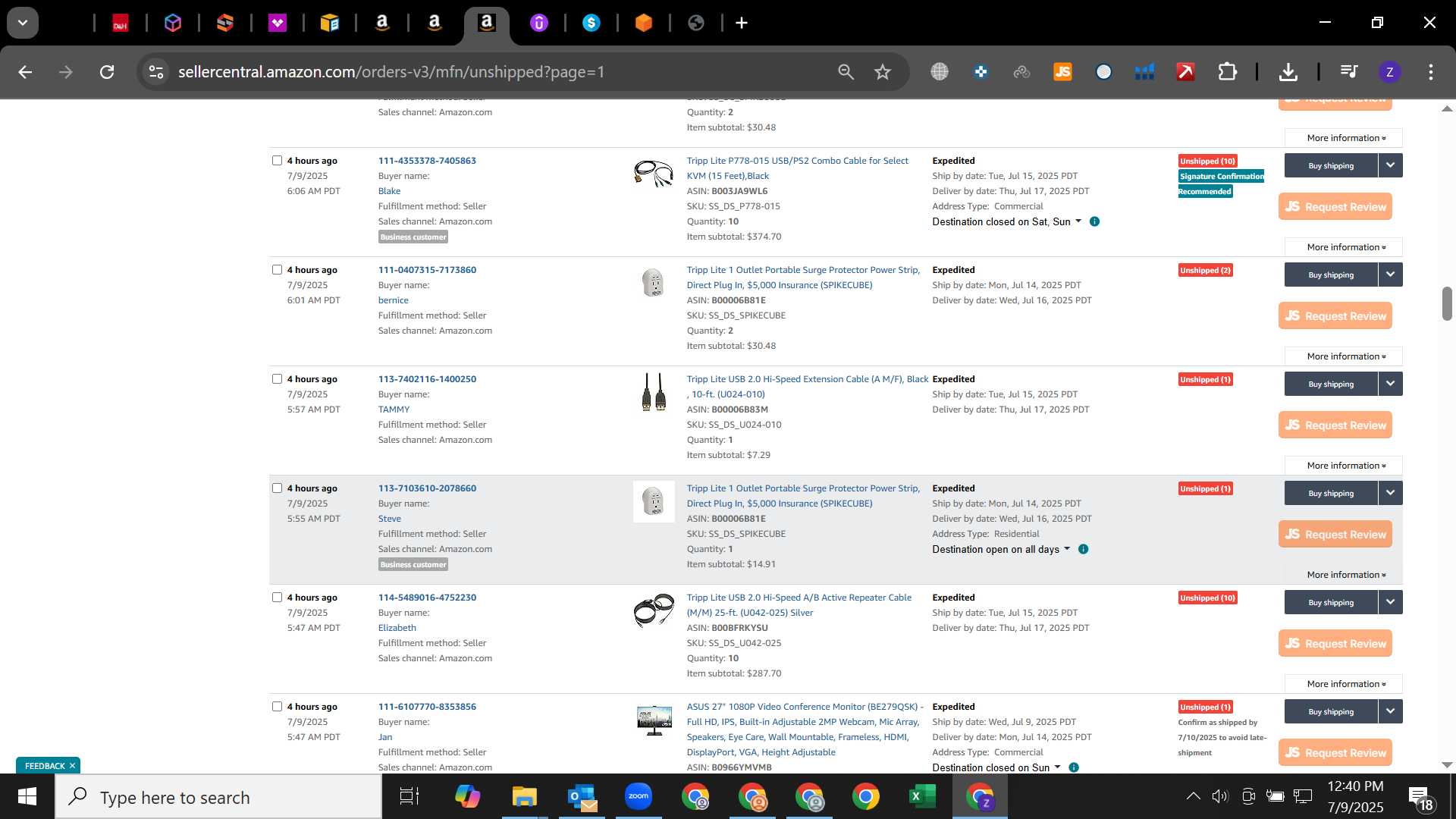Expand More information for Blake's order

[1343, 247]
